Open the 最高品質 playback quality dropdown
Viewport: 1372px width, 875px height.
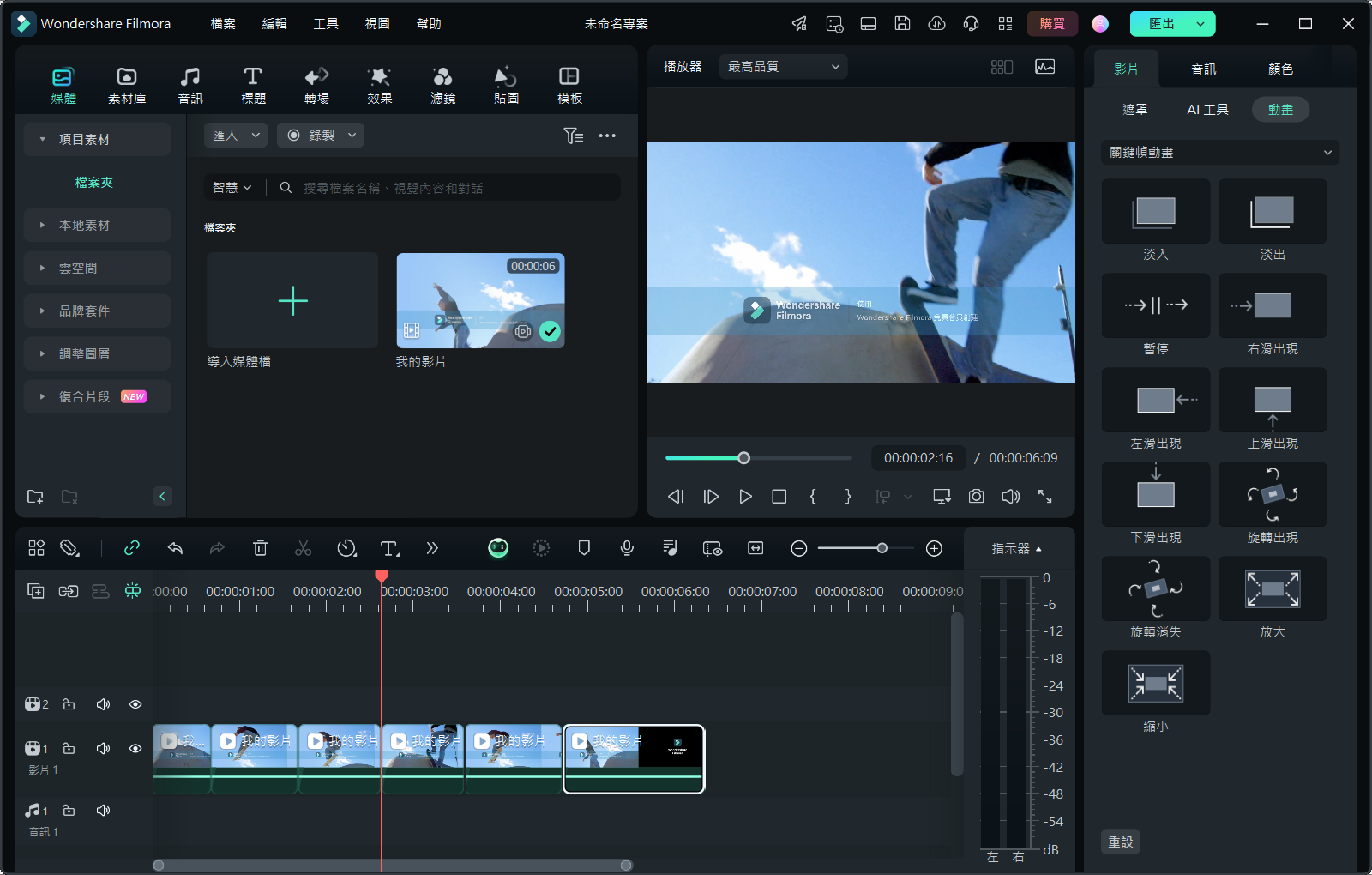(783, 67)
